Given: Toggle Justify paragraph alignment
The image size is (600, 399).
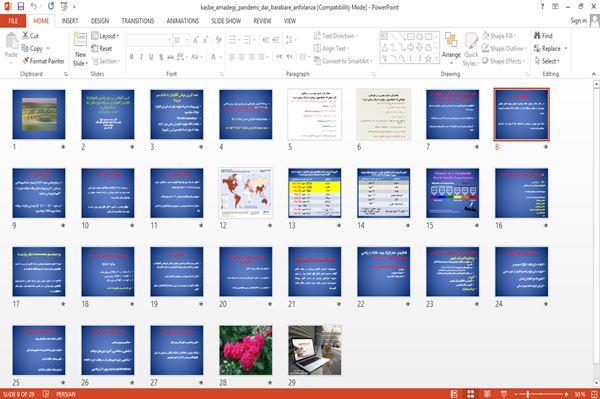Looking at the screenshot, I should point(261,57).
